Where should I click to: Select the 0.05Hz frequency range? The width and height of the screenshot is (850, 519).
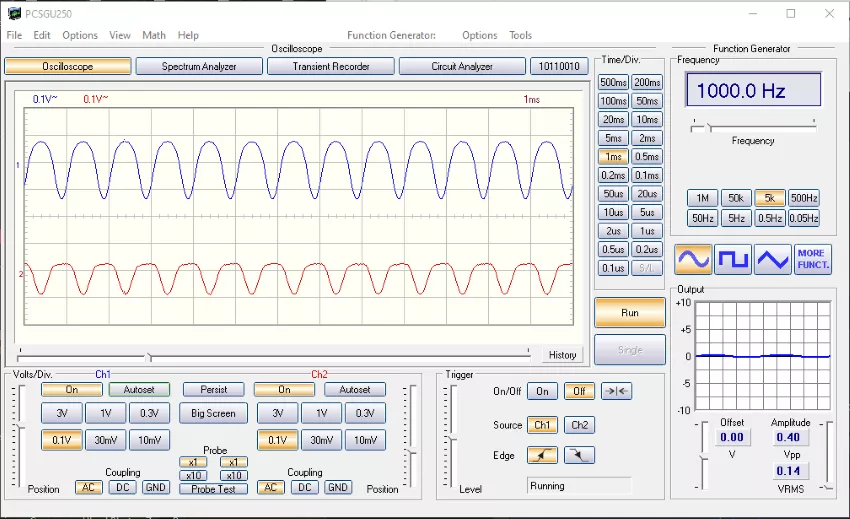(803, 219)
